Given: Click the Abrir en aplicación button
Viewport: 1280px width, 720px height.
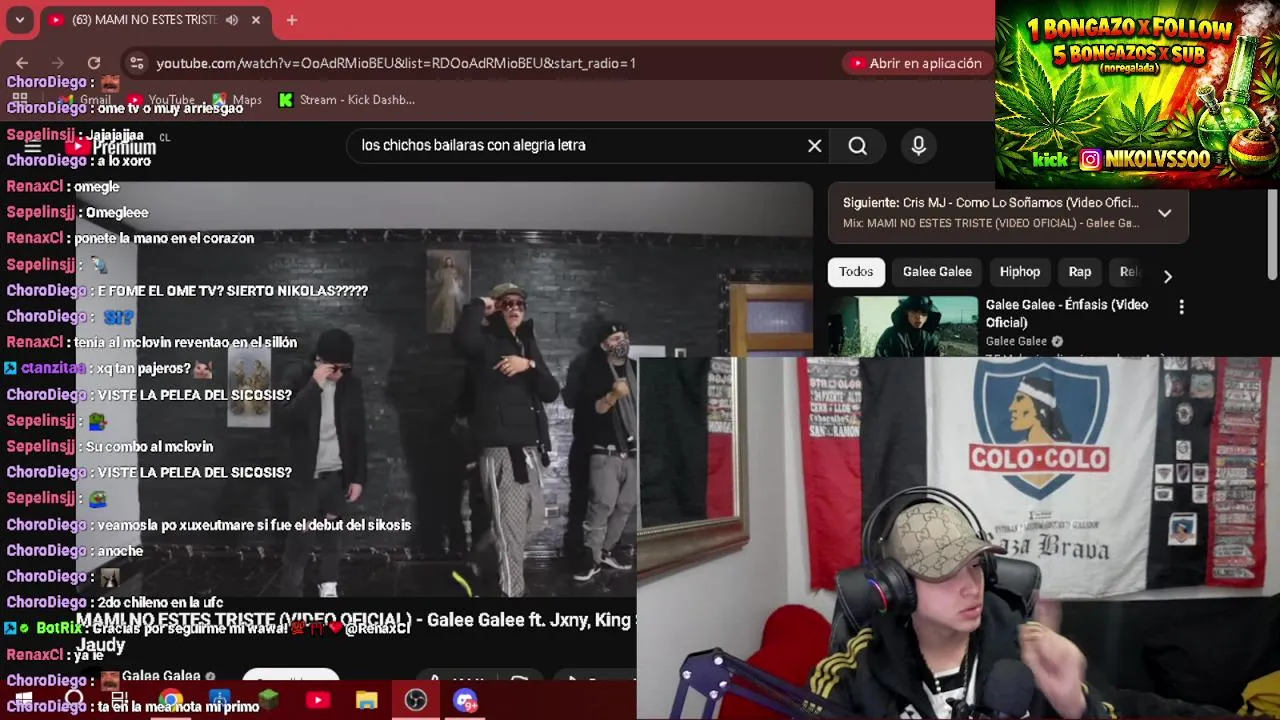Looking at the screenshot, I should [x=916, y=63].
